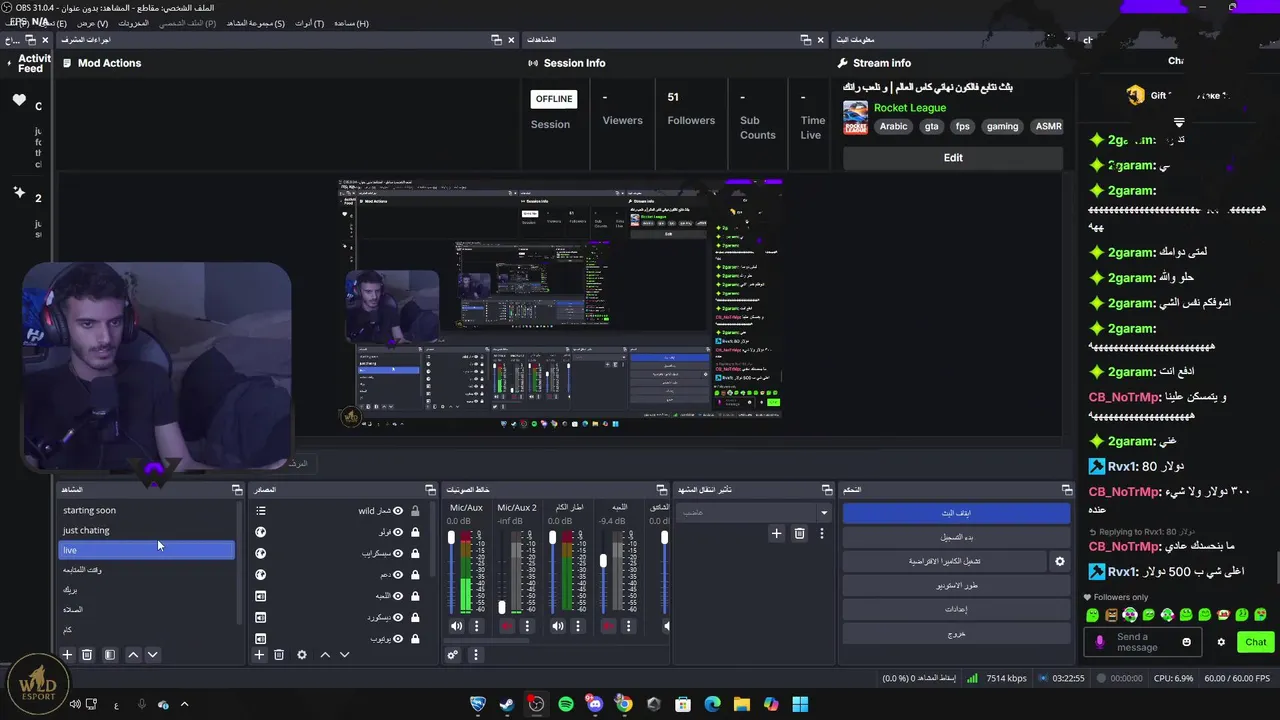The height and width of the screenshot is (720, 1280).
Task: Move the source up in Sources panel
Action: point(325,655)
